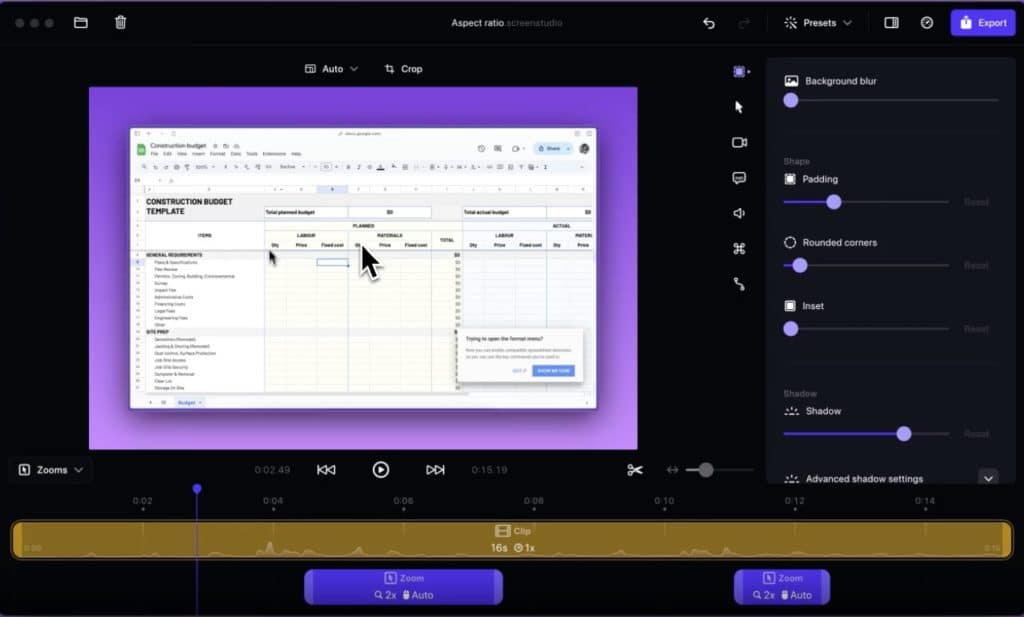This screenshot has width=1024, height=617.
Task: Adjust the Shadow slider handle
Action: coord(904,434)
